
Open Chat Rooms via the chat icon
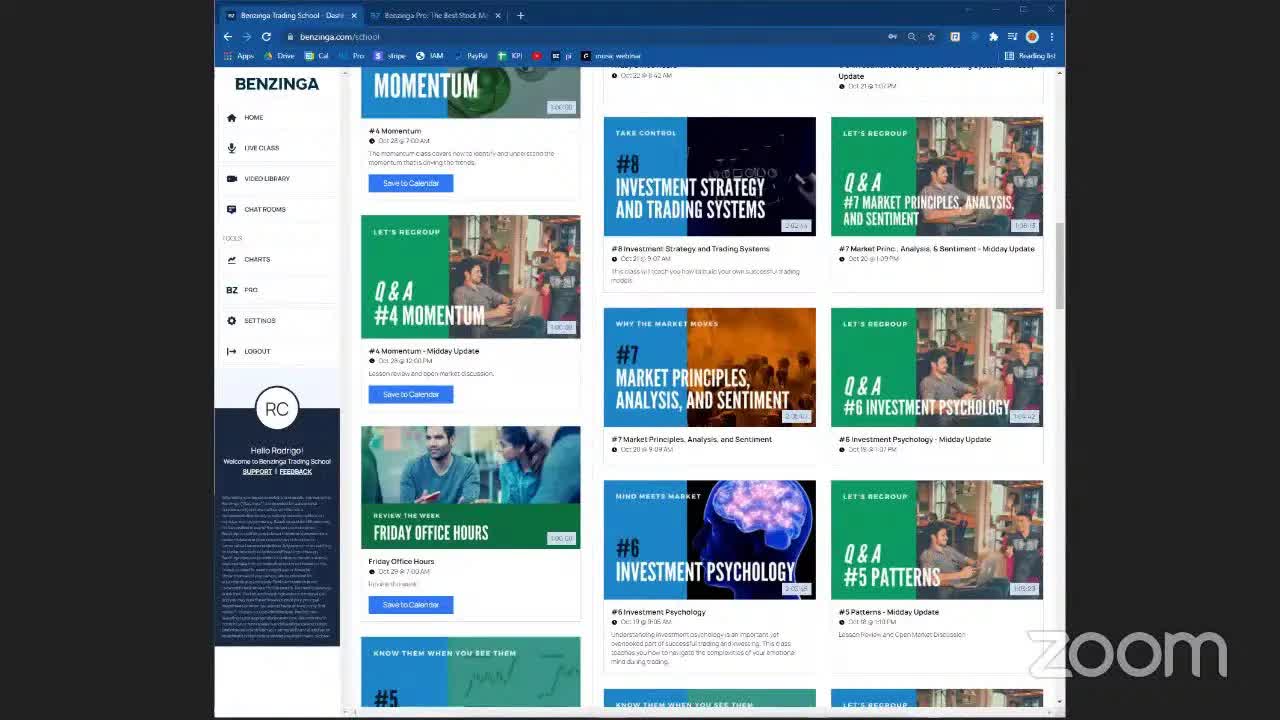[x=232, y=210]
